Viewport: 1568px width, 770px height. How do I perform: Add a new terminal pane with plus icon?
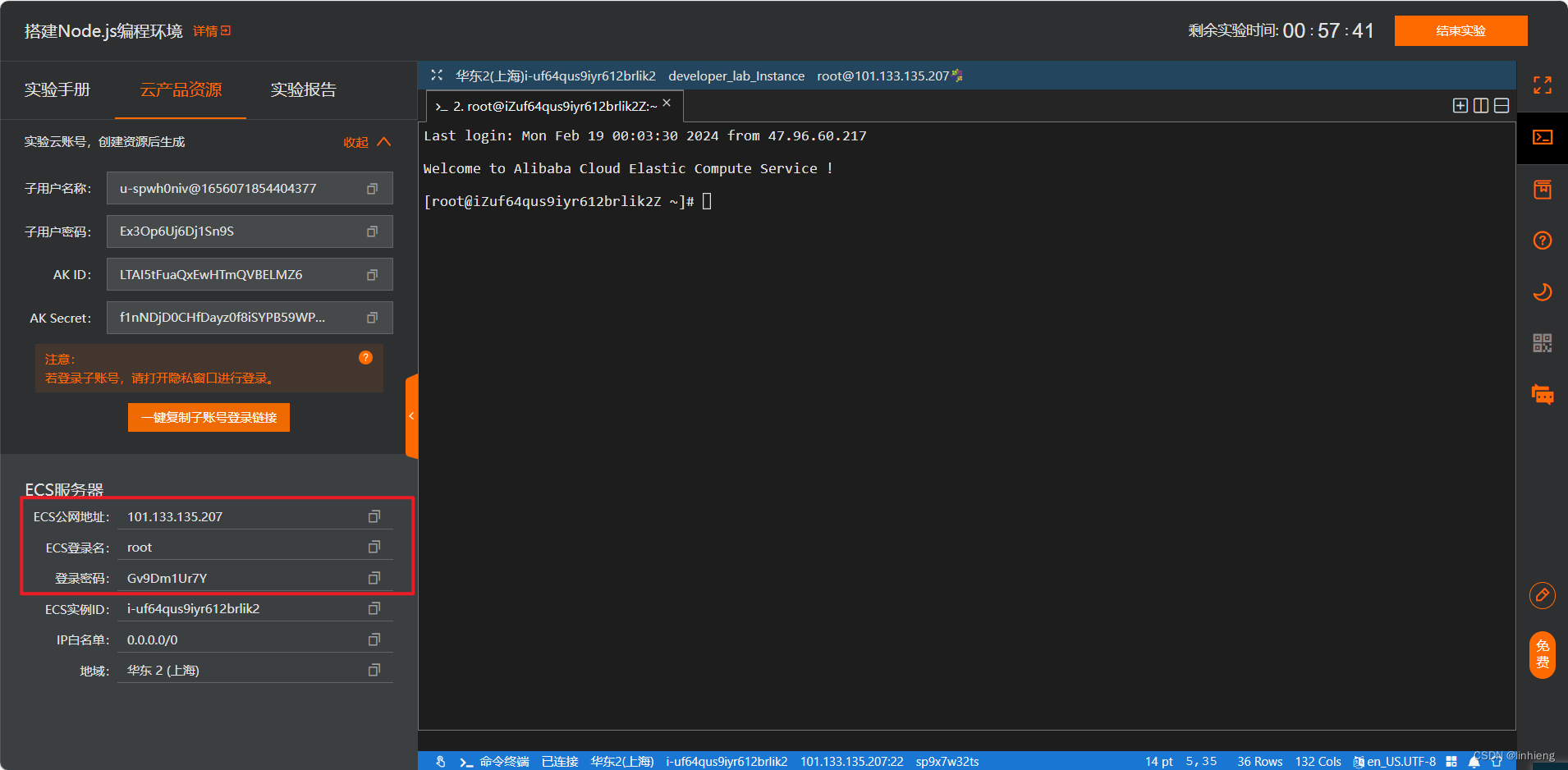pyautogui.click(x=1460, y=106)
